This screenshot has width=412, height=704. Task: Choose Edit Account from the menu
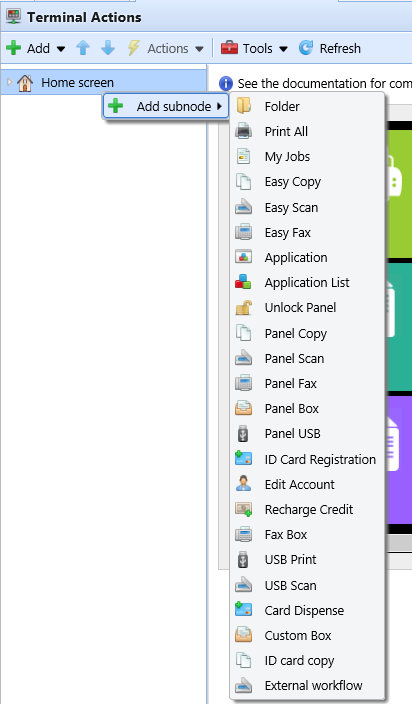pos(307,484)
